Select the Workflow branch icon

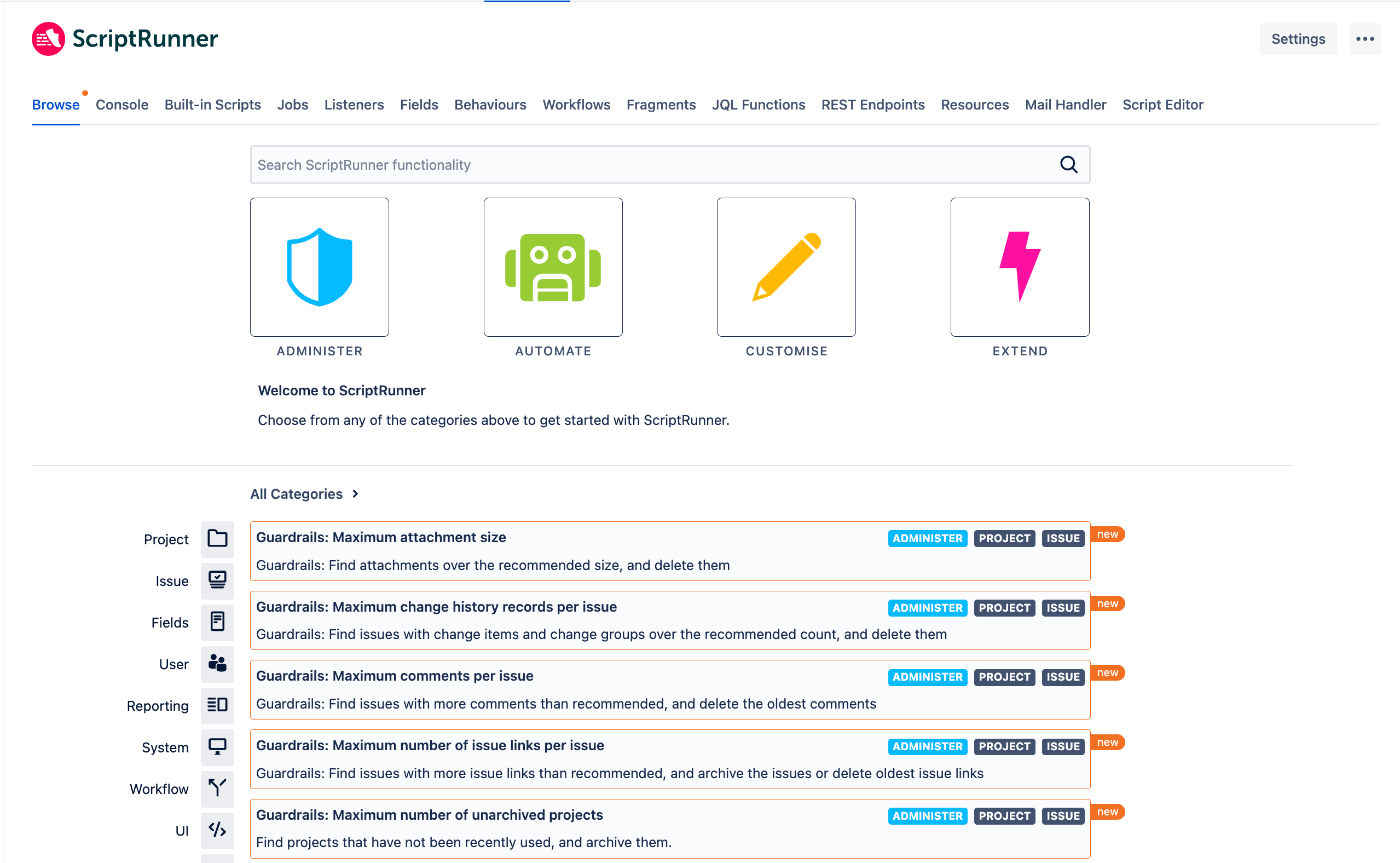point(217,789)
